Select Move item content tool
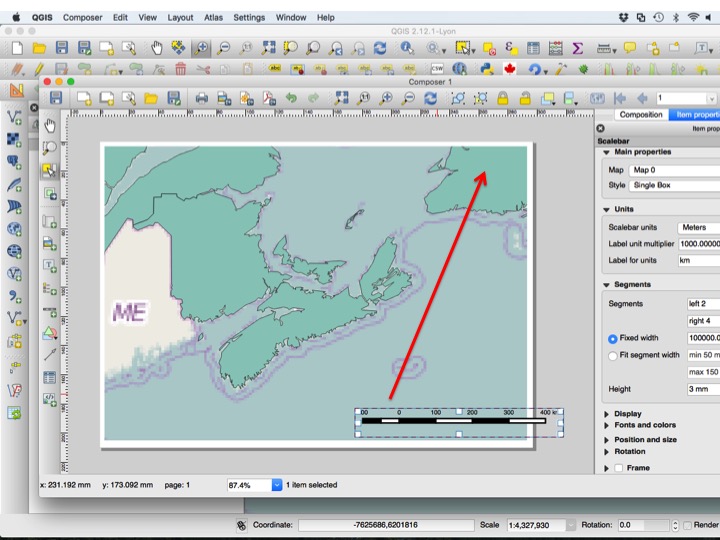The width and height of the screenshot is (720, 540). coord(50,193)
